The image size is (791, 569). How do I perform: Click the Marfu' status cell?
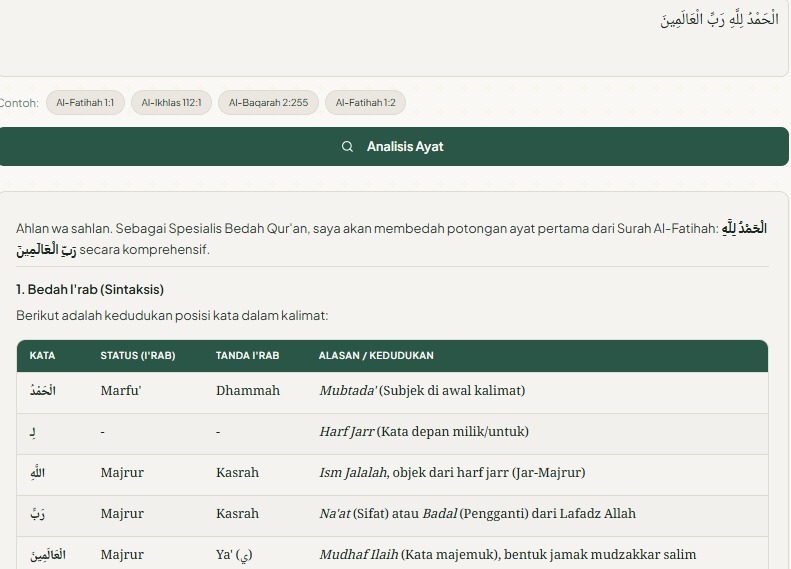[x=121, y=391]
